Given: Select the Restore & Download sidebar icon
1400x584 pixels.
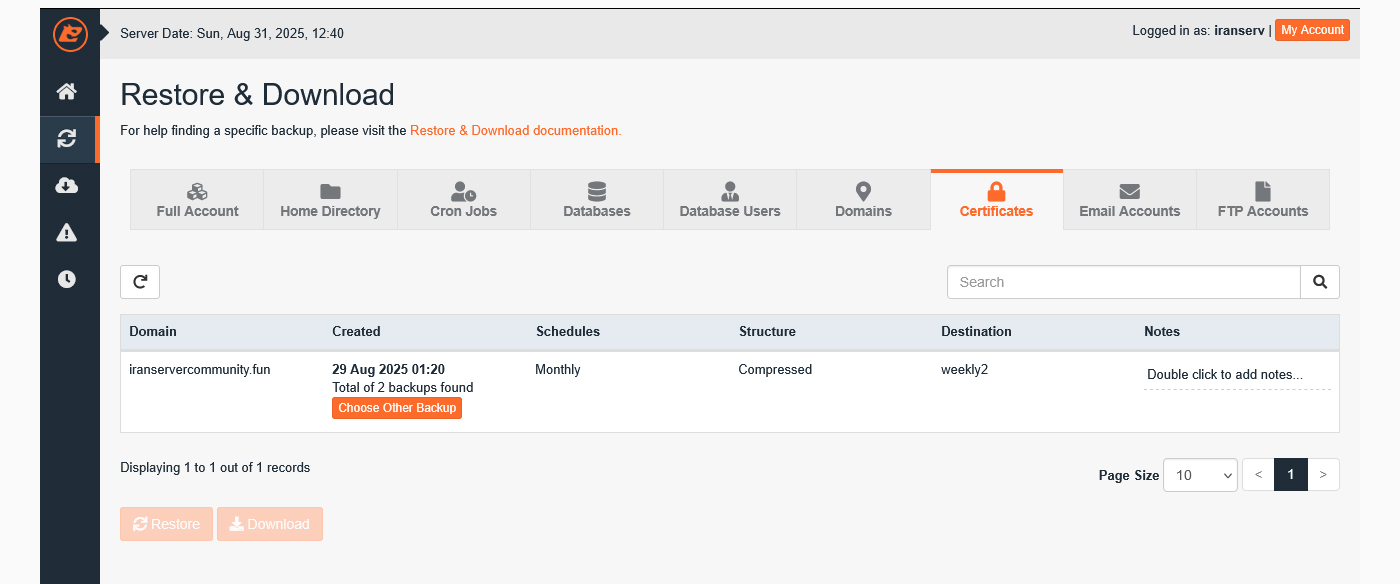Looking at the screenshot, I should [67, 139].
